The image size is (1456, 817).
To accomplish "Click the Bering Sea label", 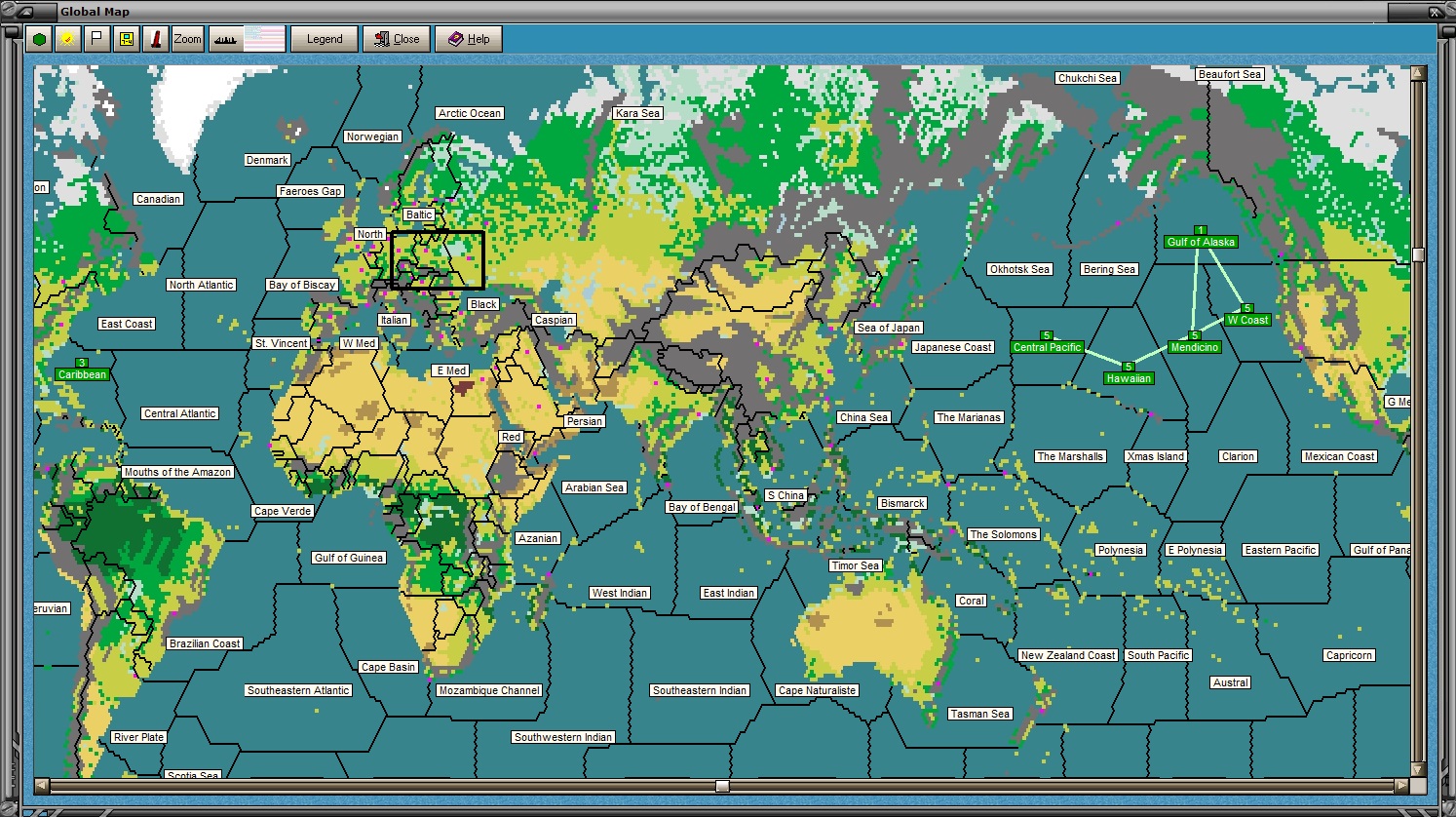I will pos(1109,269).
